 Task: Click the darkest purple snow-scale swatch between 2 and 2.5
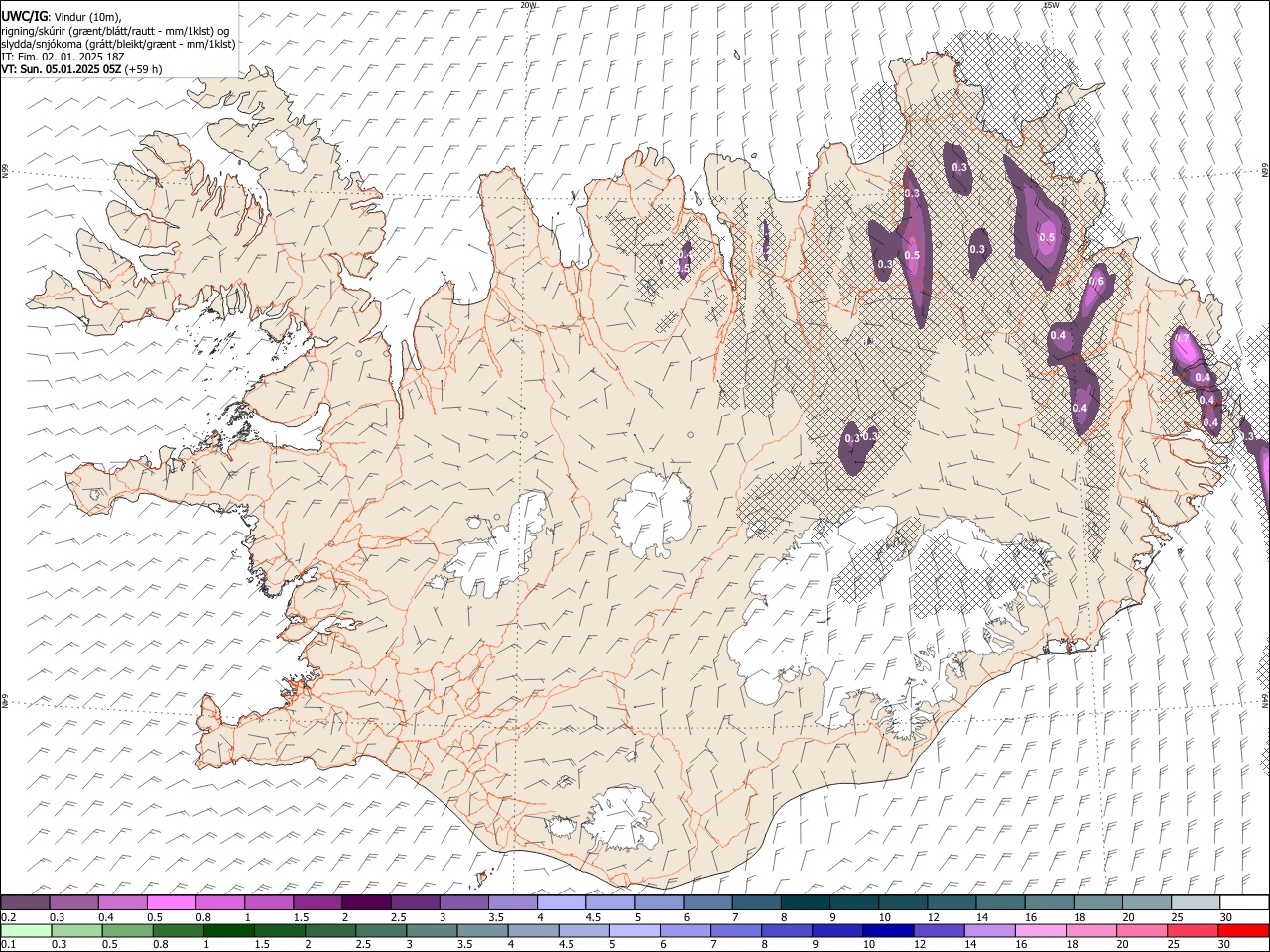[x=366, y=902]
